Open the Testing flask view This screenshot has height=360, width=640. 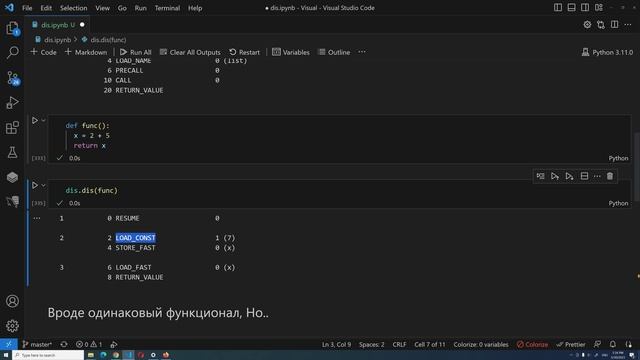click(x=12, y=152)
